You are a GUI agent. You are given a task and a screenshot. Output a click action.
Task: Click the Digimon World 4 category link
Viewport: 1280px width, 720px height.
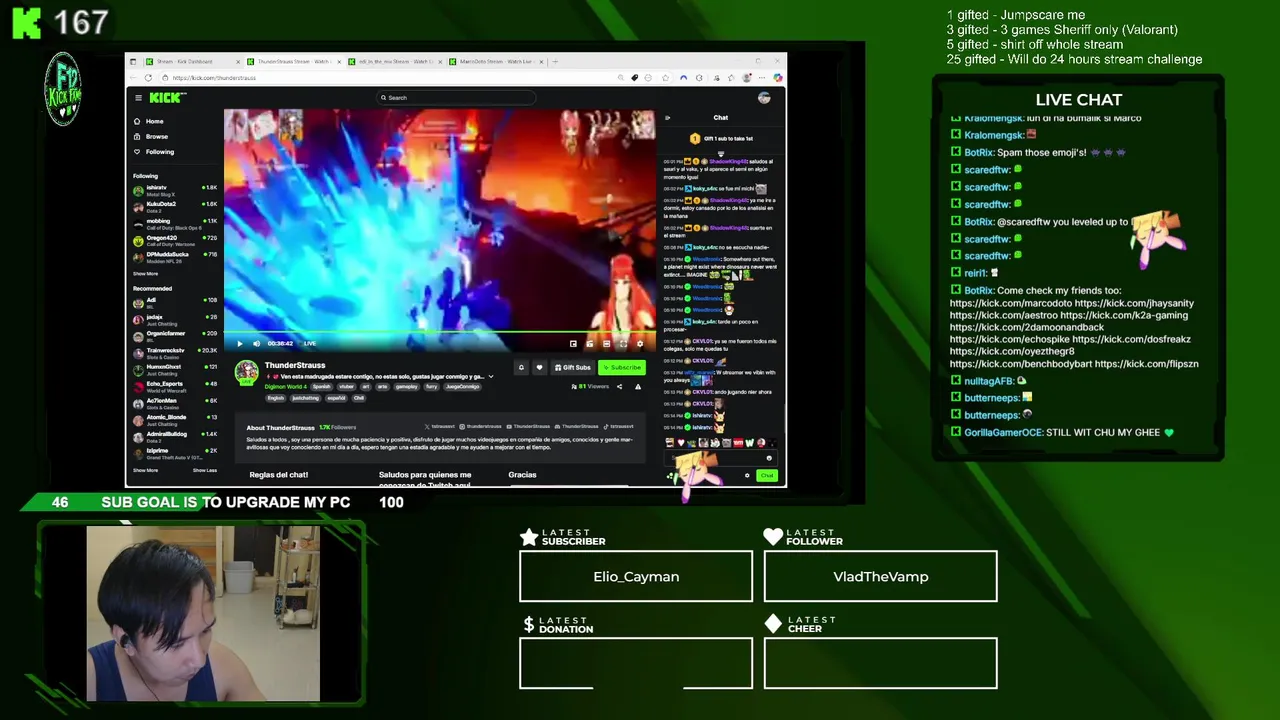286,386
